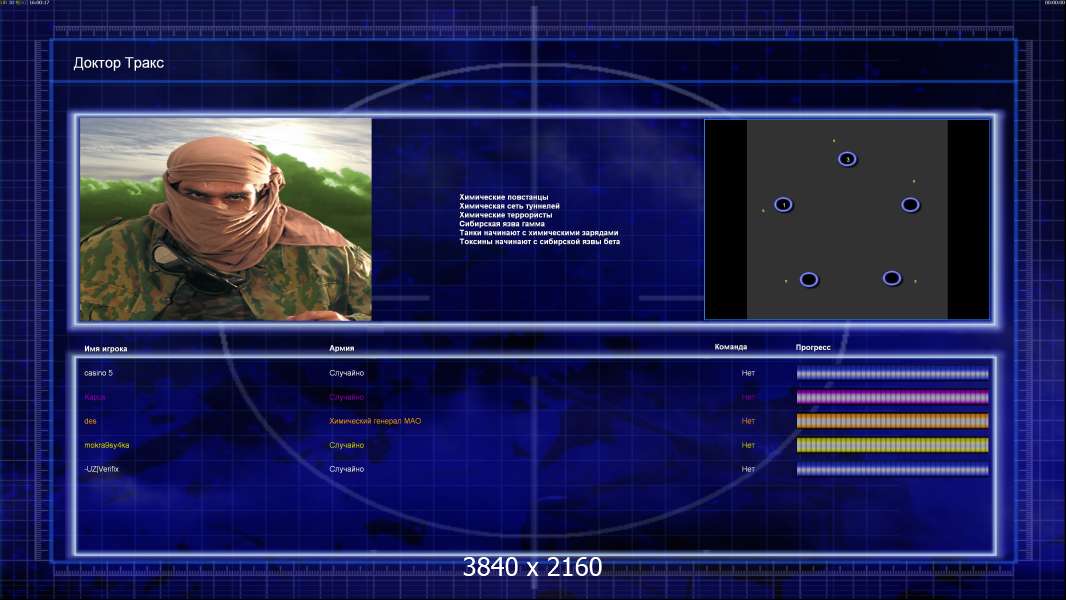Screen dimensions: 1066x600
Task: Click the Сибирская язва гамма line
Action: point(502,224)
